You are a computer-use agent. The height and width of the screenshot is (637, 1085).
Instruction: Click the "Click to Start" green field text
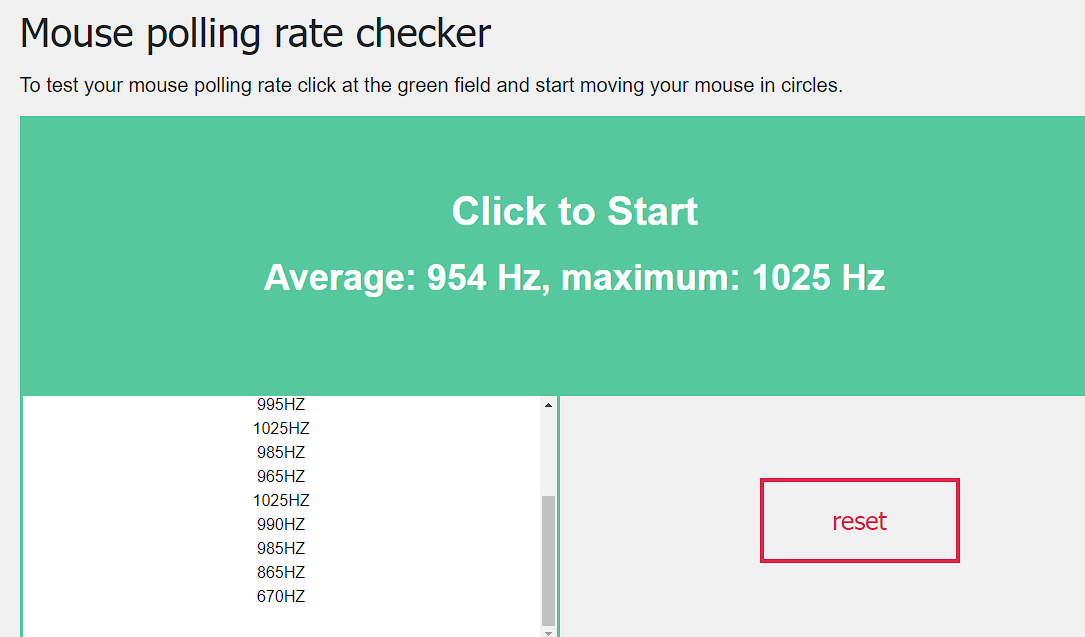point(574,211)
